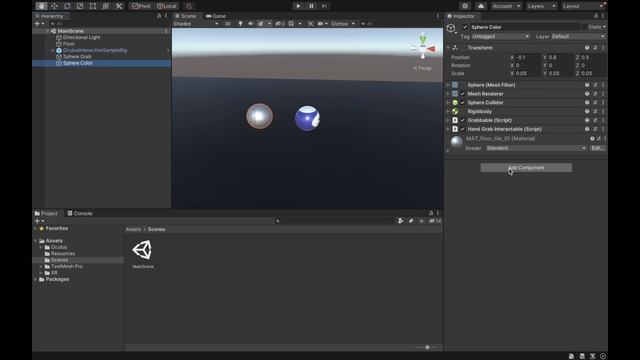Image resolution: width=640 pixels, height=360 pixels.
Task: Click the scene orientation gizmo
Action: 423,48
